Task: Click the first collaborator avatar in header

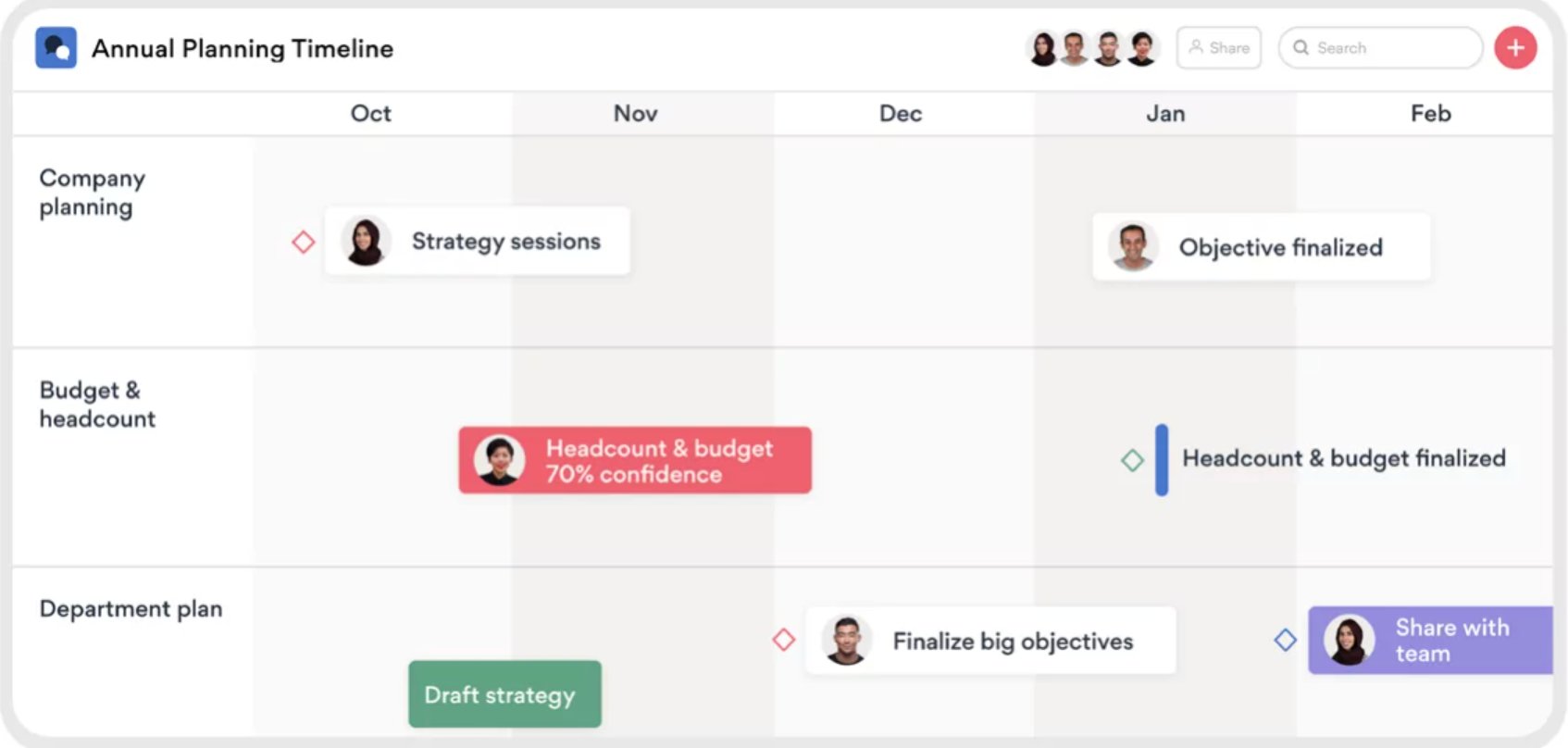Action: (x=1043, y=48)
